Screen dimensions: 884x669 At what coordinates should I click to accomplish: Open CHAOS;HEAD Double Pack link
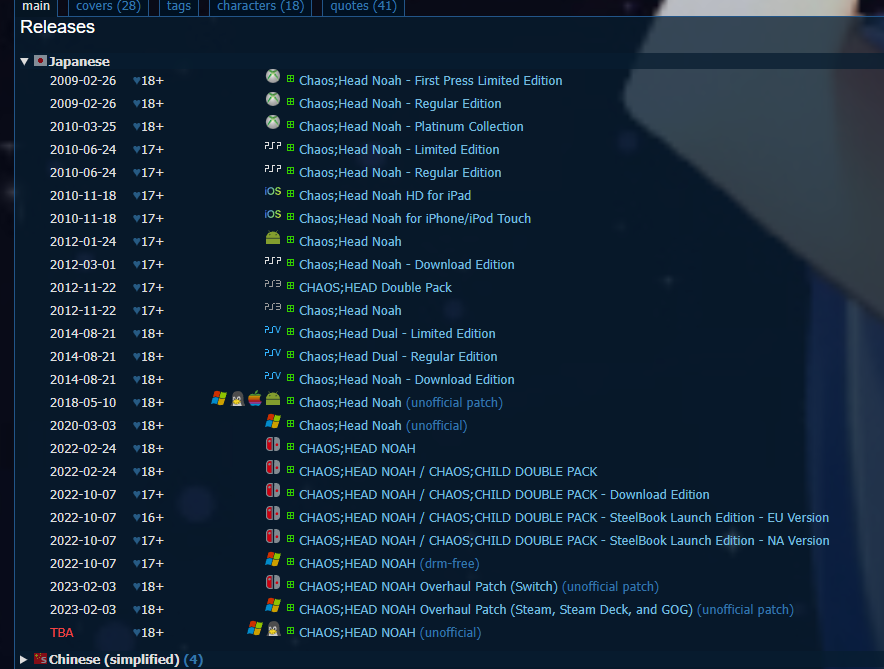(375, 287)
